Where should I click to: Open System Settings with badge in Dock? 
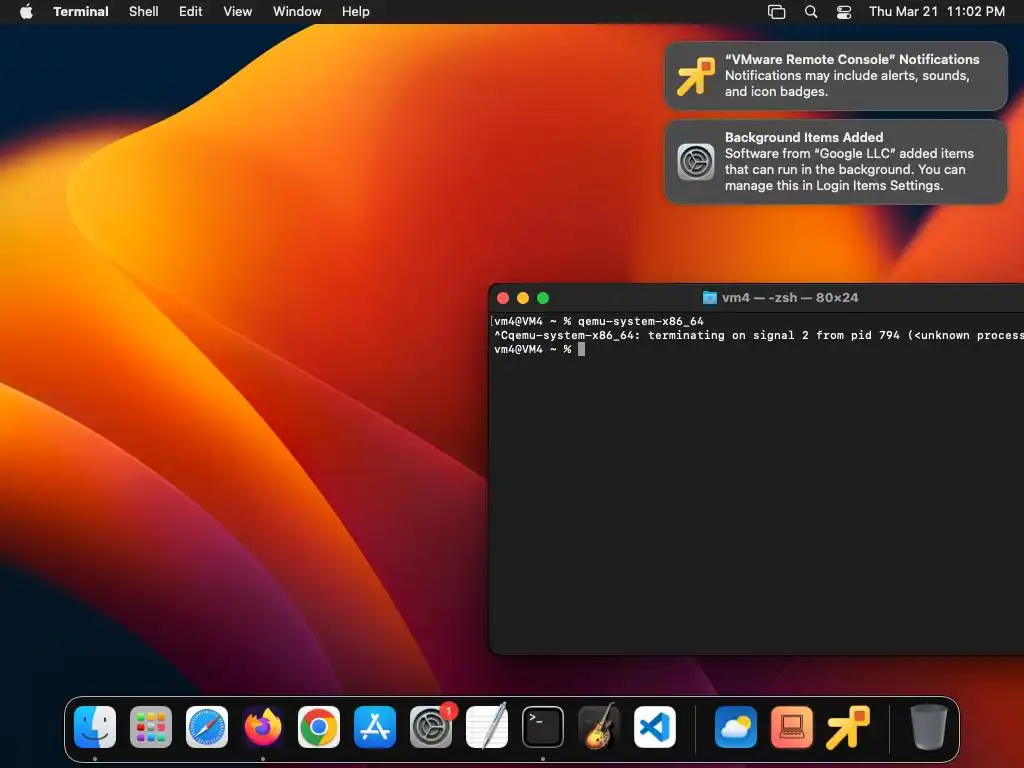tap(431, 727)
